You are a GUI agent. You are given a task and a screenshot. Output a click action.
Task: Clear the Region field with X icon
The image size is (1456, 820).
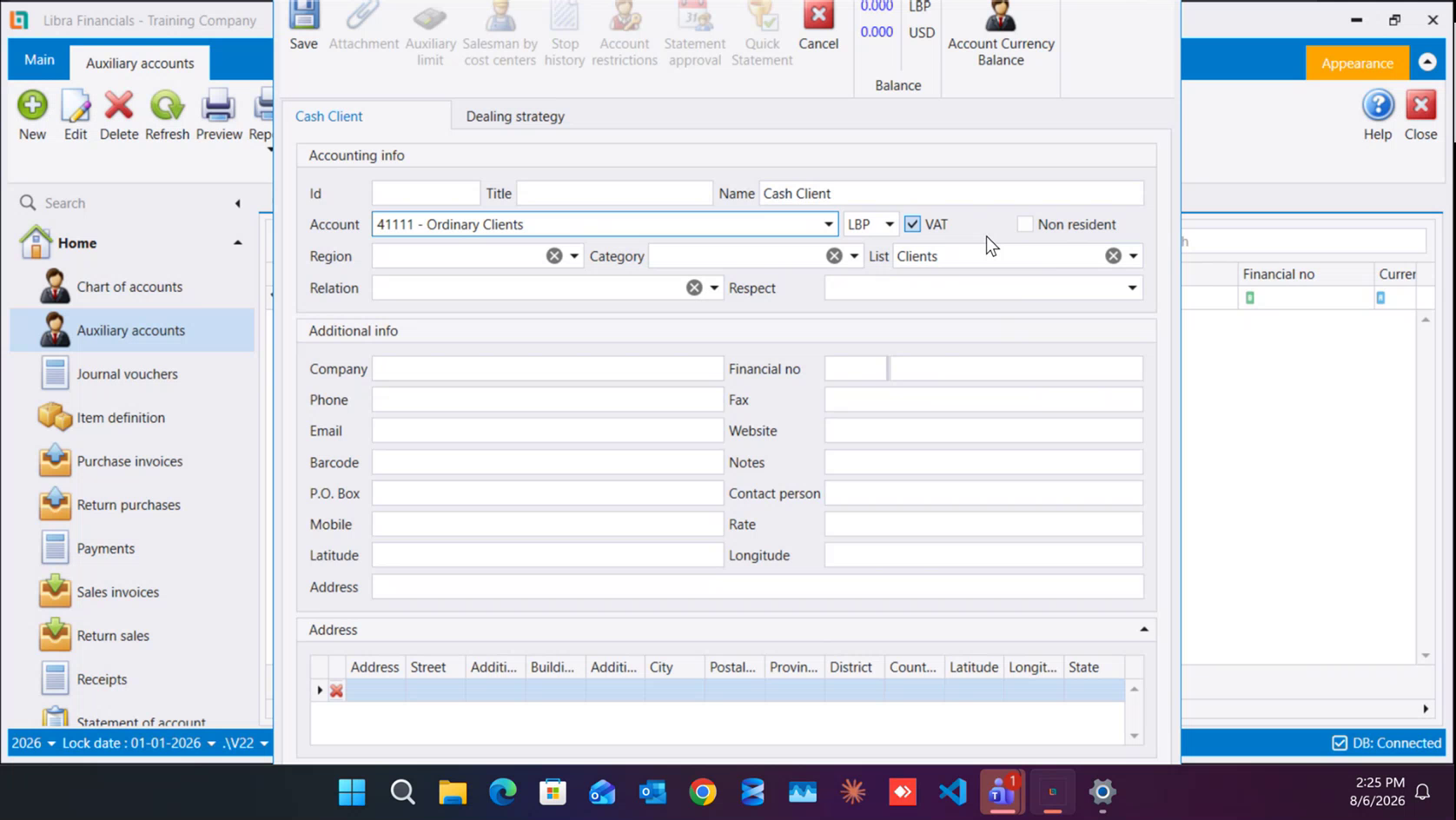pyautogui.click(x=554, y=256)
